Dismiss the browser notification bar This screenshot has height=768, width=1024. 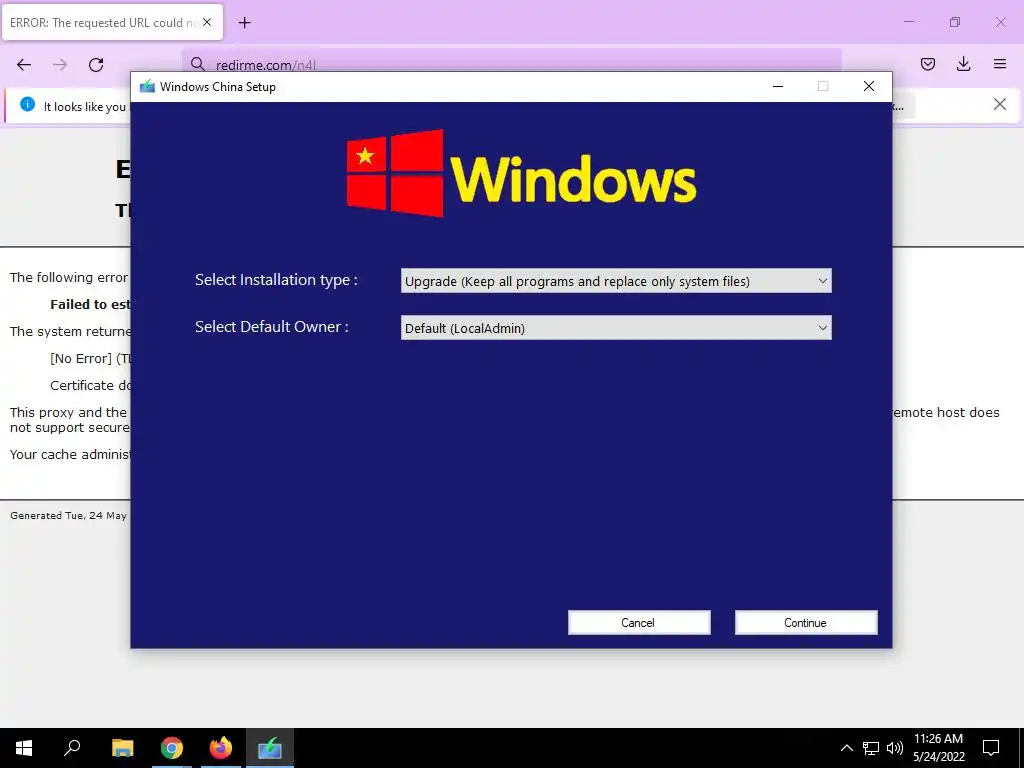(999, 104)
